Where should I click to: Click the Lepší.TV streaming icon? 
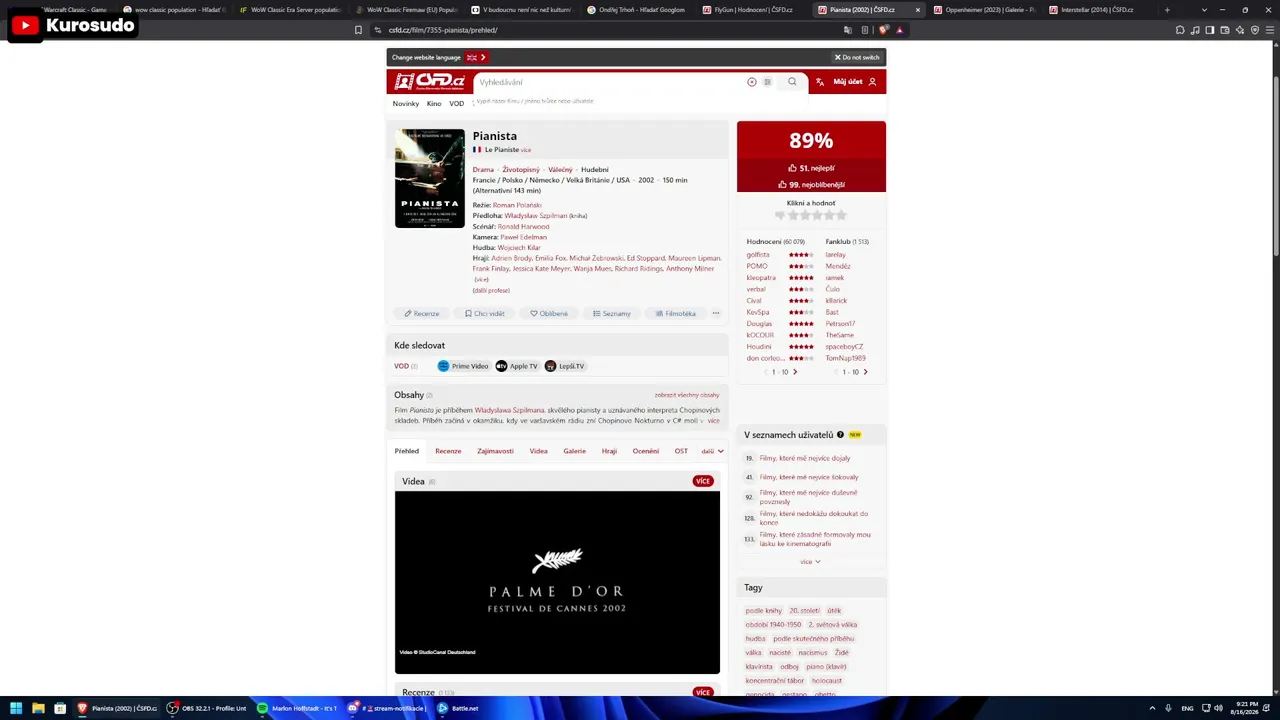point(550,366)
